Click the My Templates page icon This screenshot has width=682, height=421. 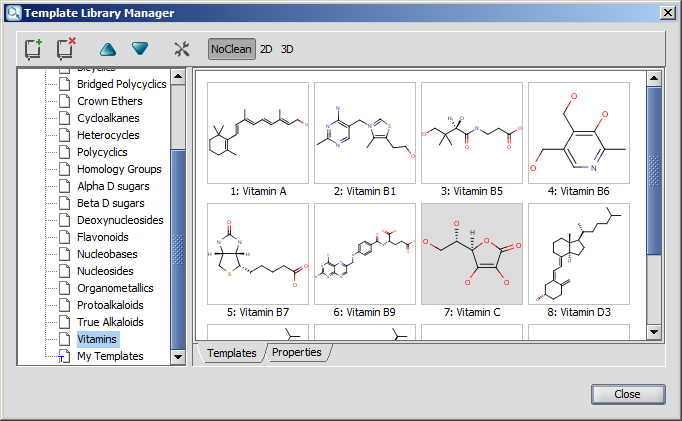coord(64,356)
